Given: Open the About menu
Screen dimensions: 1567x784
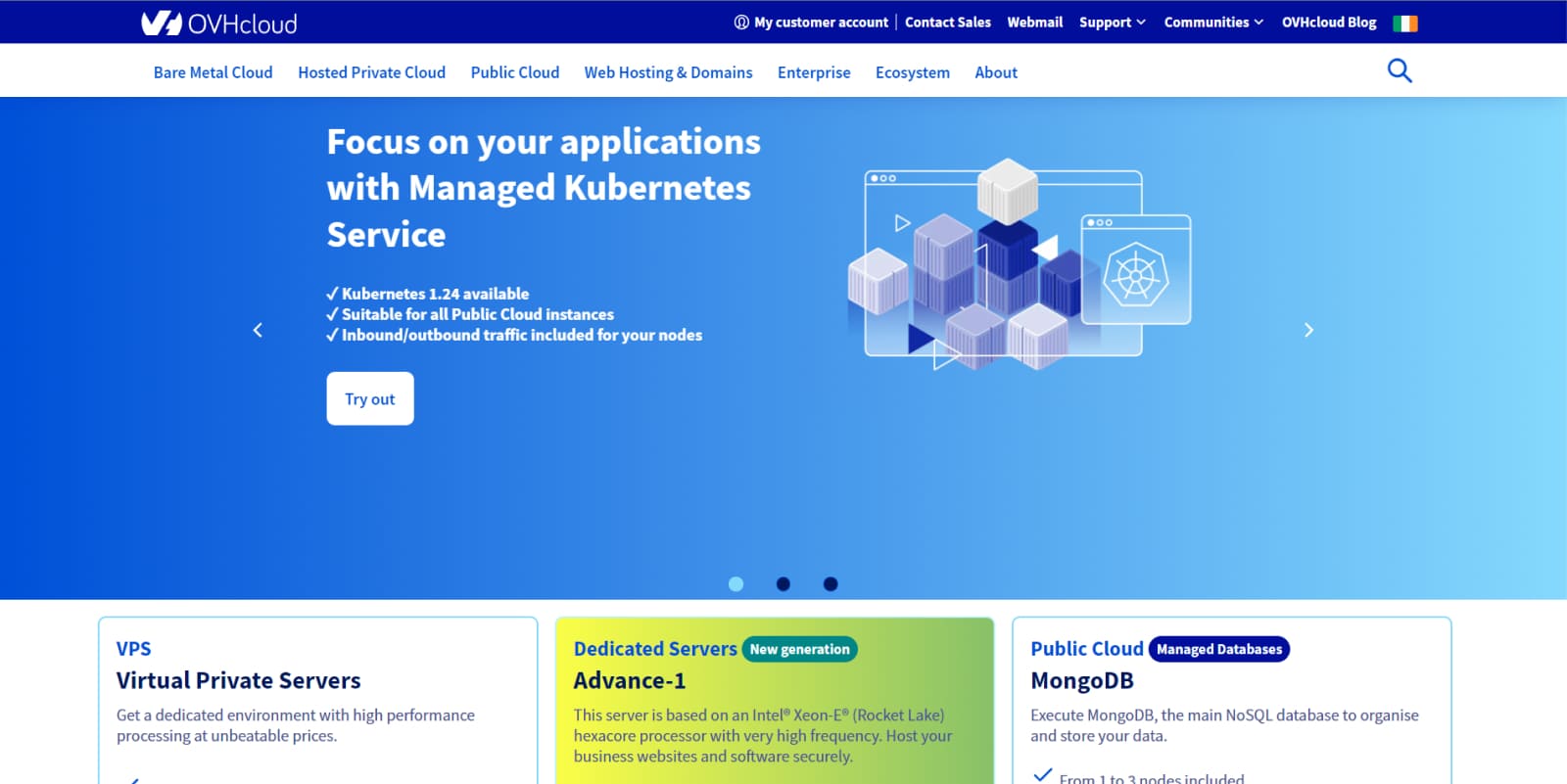Looking at the screenshot, I should [x=996, y=72].
